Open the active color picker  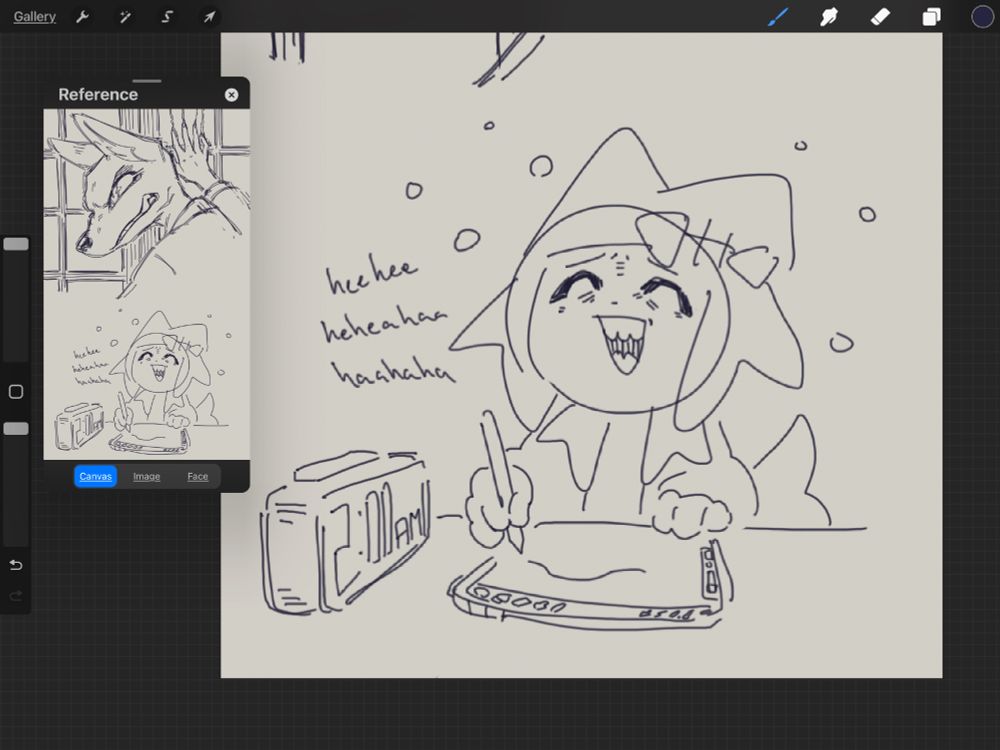(x=982, y=17)
